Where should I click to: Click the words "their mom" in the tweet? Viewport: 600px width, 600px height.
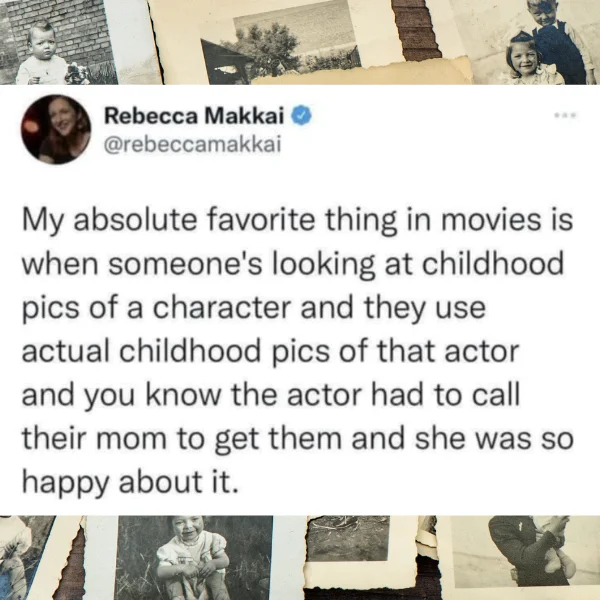pos(94,439)
